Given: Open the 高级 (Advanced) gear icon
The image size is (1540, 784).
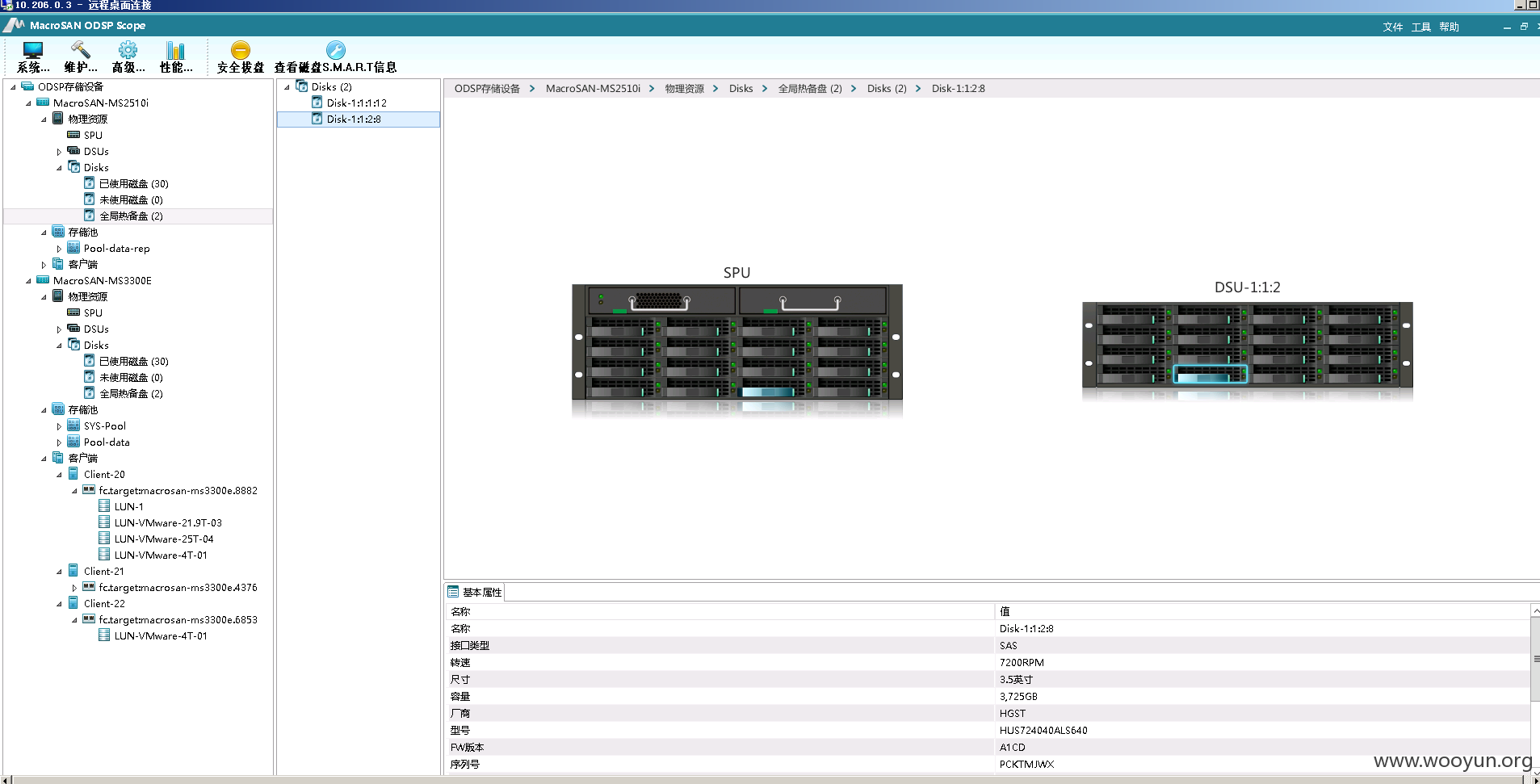Looking at the screenshot, I should point(128,51).
